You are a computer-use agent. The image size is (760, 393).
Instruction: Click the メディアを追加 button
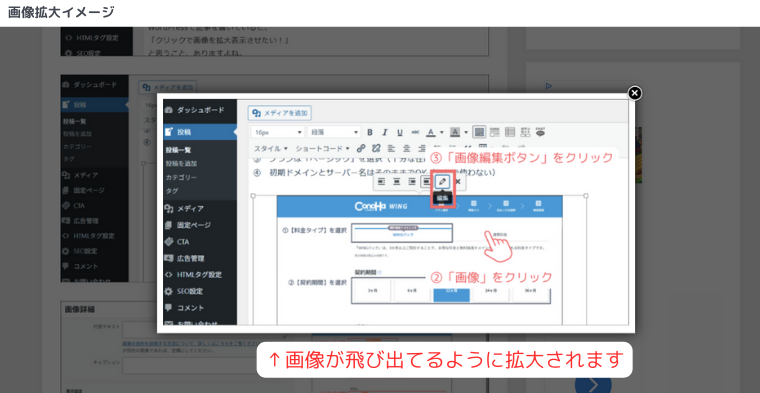pos(280,113)
